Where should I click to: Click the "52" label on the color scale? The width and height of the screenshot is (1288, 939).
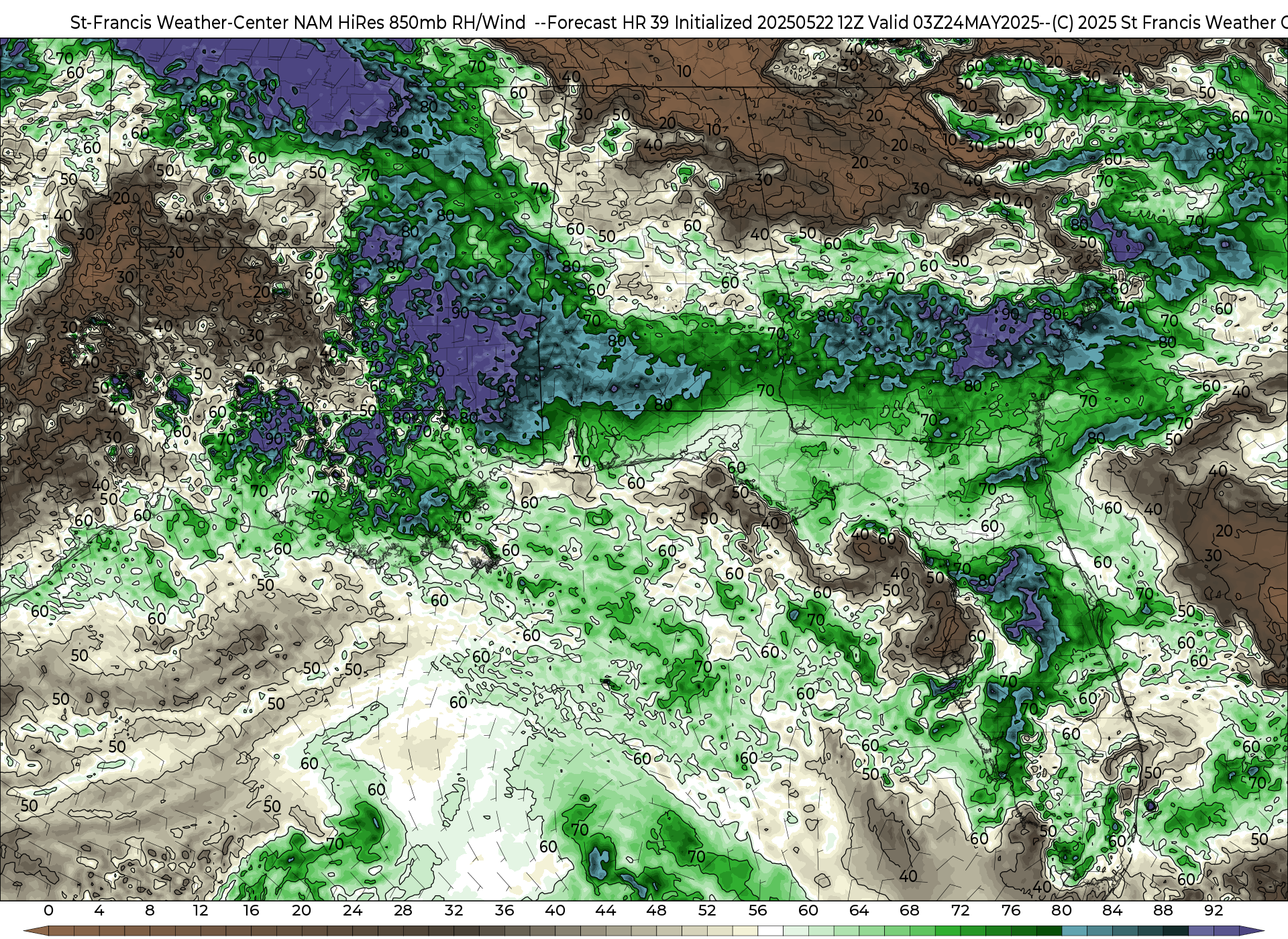click(707, 910)
